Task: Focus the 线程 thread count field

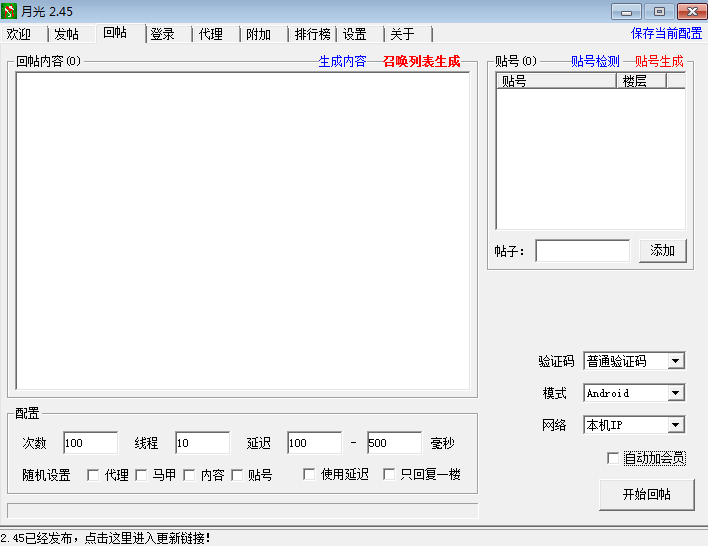Action: [202, 443]
